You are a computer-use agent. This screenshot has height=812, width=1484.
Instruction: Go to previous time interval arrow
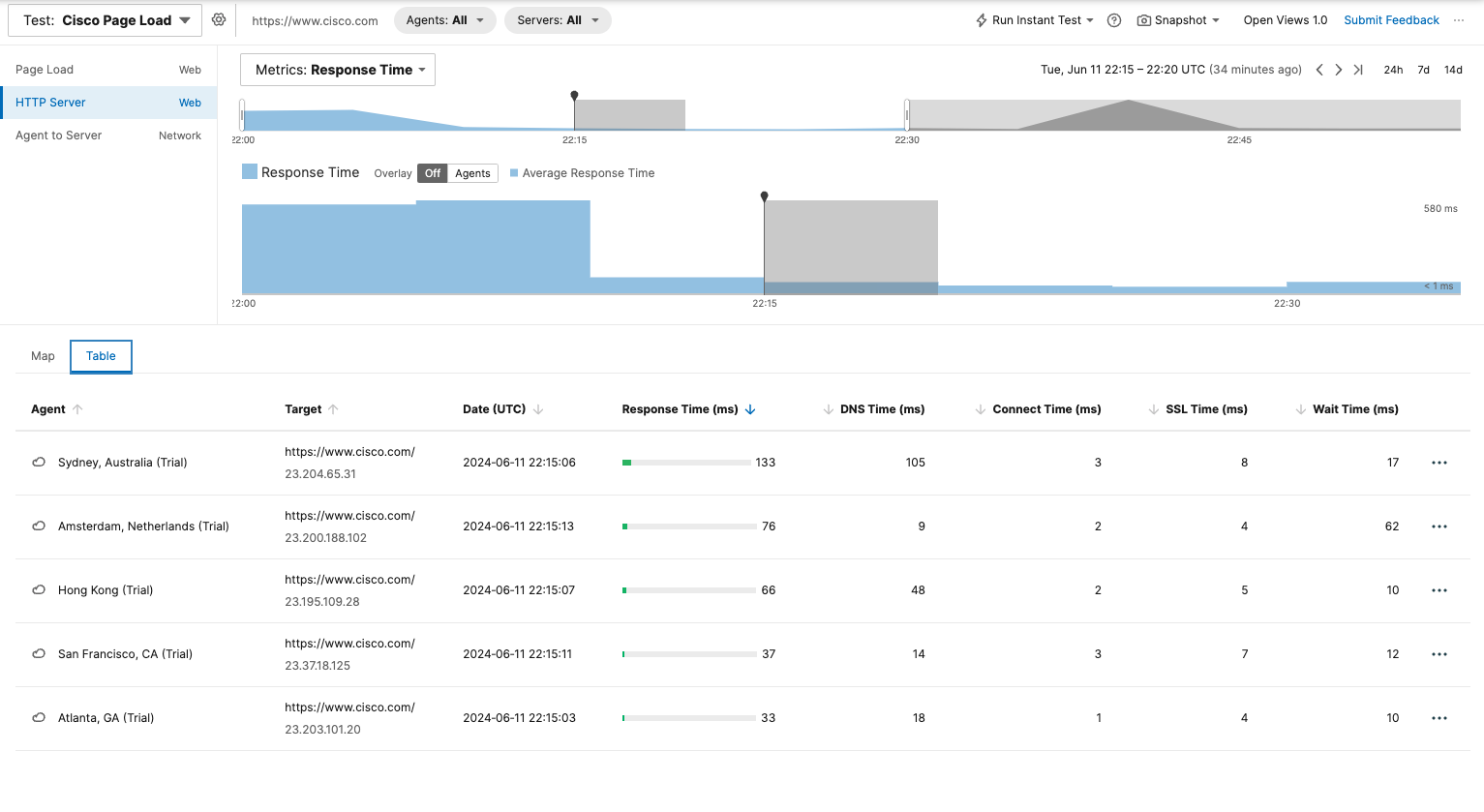pos(1319,70)
